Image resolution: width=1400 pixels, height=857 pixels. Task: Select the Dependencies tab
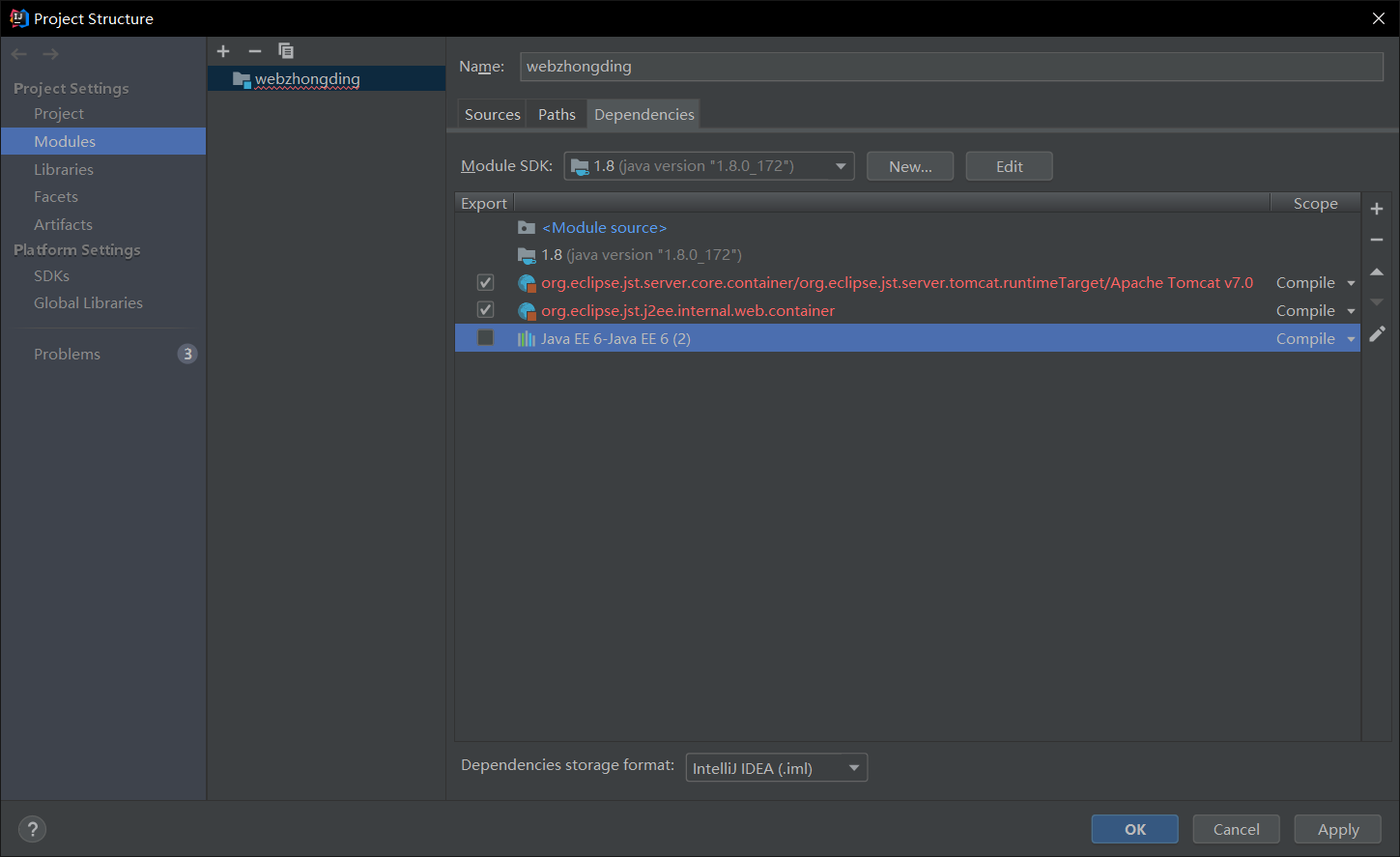click(x=644, y=114)
